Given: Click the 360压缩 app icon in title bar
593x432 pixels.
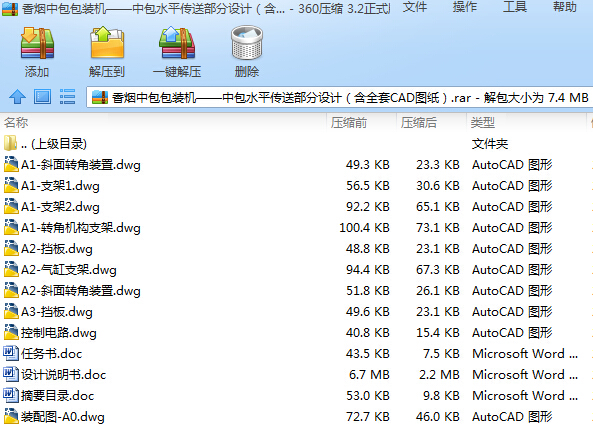Looking at the screenshot, I should point(10,9).
